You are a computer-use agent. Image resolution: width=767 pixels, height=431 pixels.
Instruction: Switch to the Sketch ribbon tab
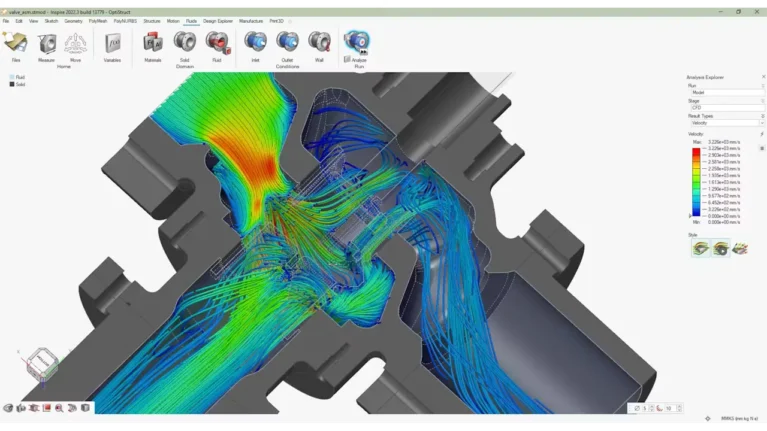point(51,21)
